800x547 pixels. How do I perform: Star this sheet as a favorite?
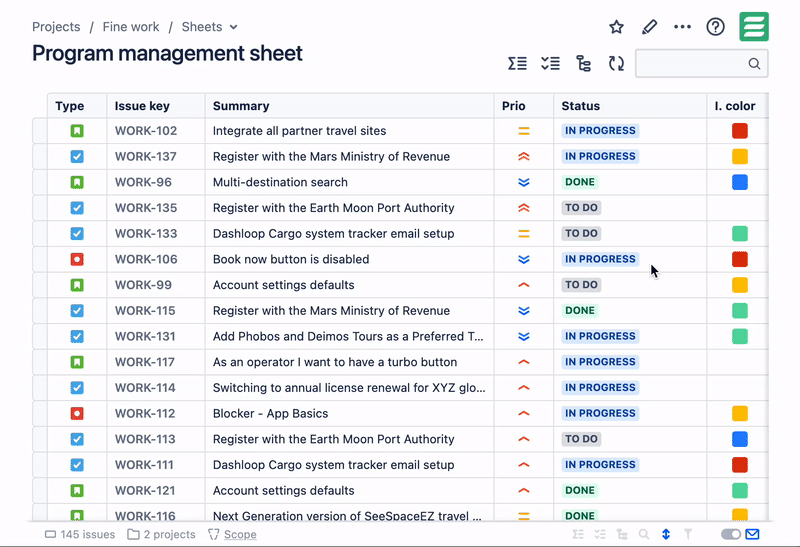pyautogui.click(x=616, y=27)
